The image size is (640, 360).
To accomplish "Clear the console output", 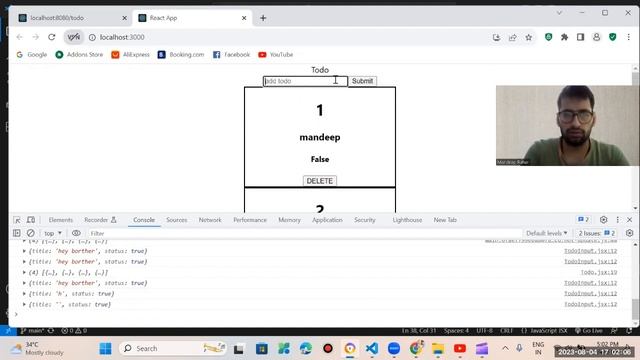I will pos(31,233).
